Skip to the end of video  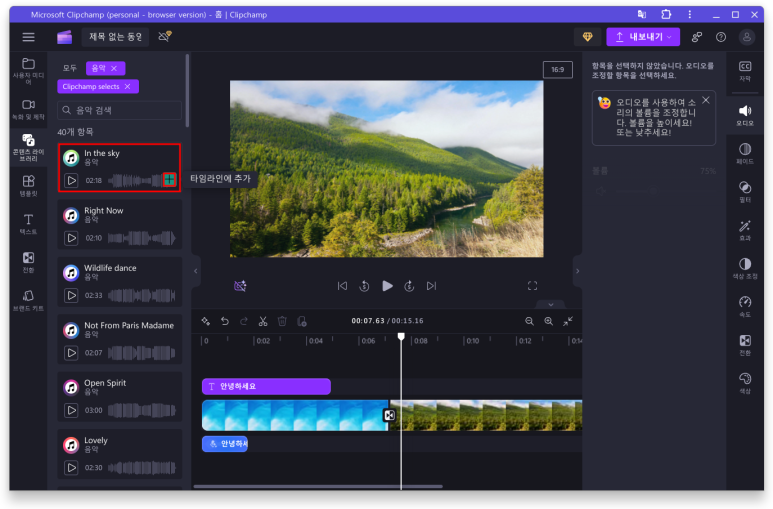pos(431,286)
